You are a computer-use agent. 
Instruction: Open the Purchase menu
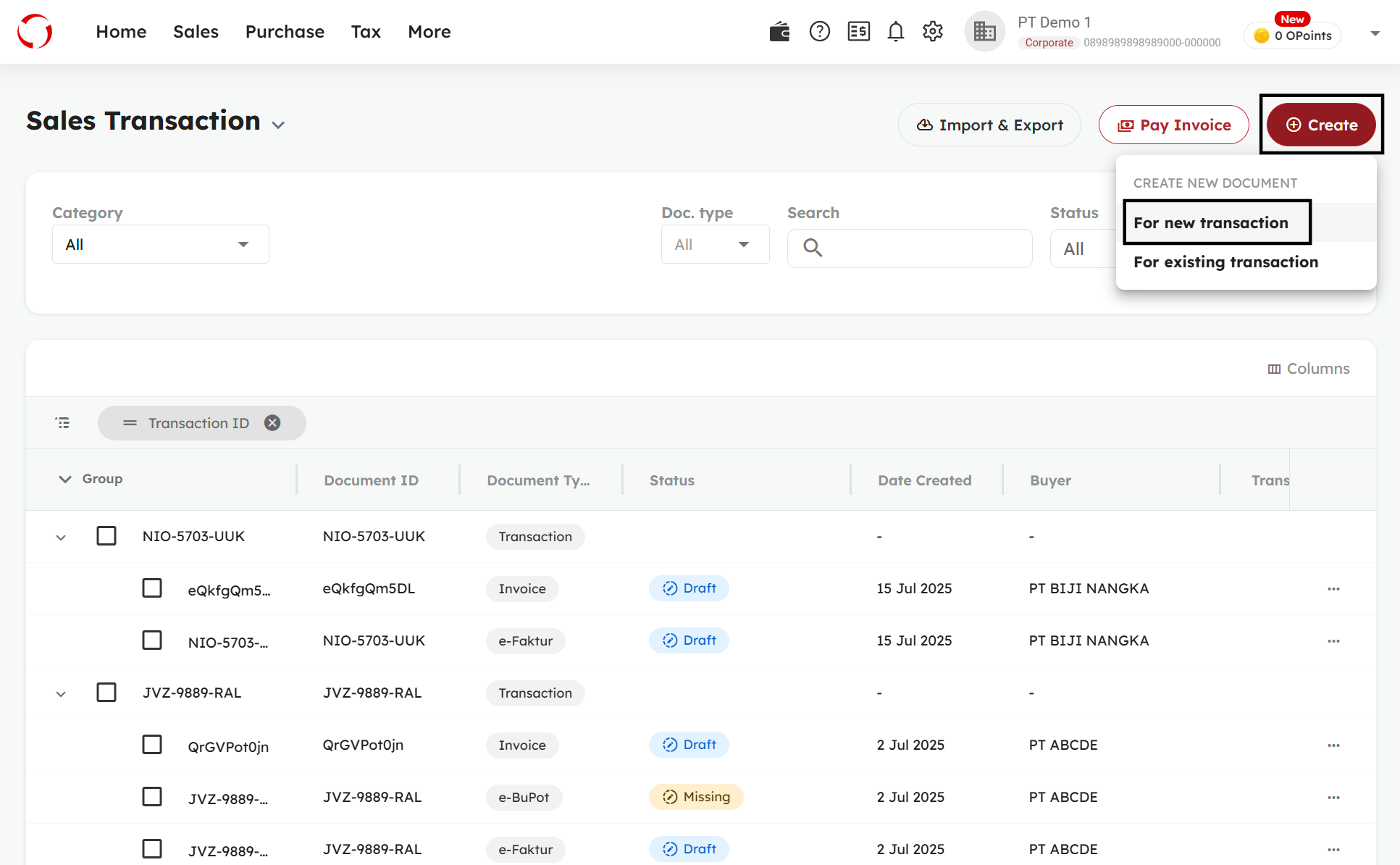285,32
